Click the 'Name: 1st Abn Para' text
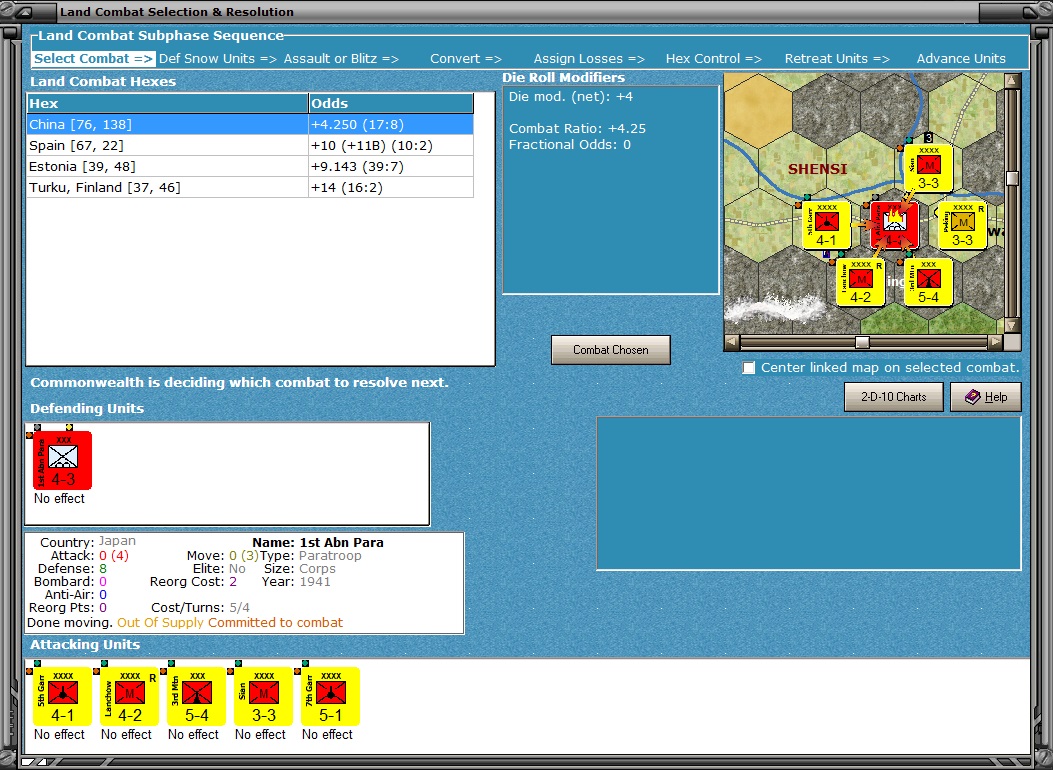Image resolution: width=1053 pixels, height=770 pixels. pyautogui.click(x=318, y=542)
